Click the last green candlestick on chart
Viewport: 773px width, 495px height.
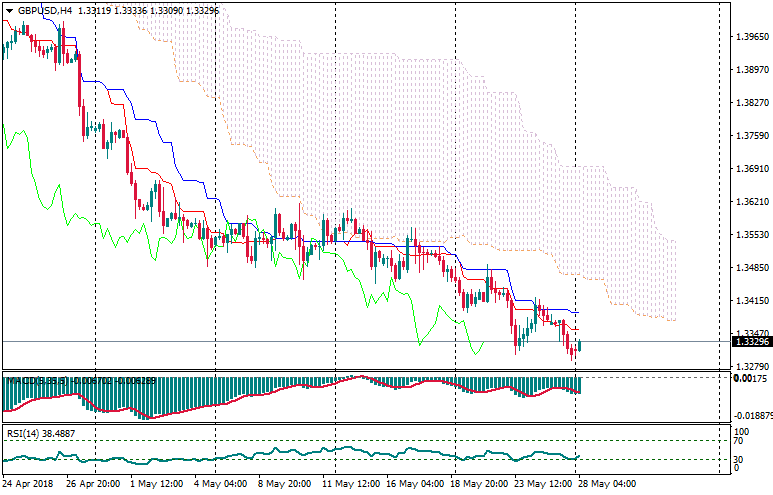point(579,345)
